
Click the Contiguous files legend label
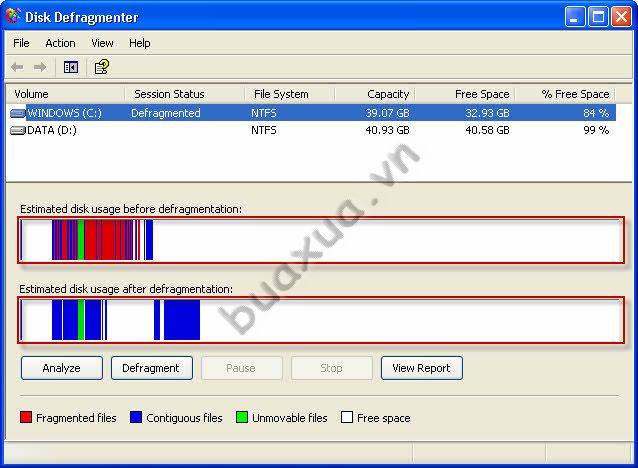[x=184, y=418]
